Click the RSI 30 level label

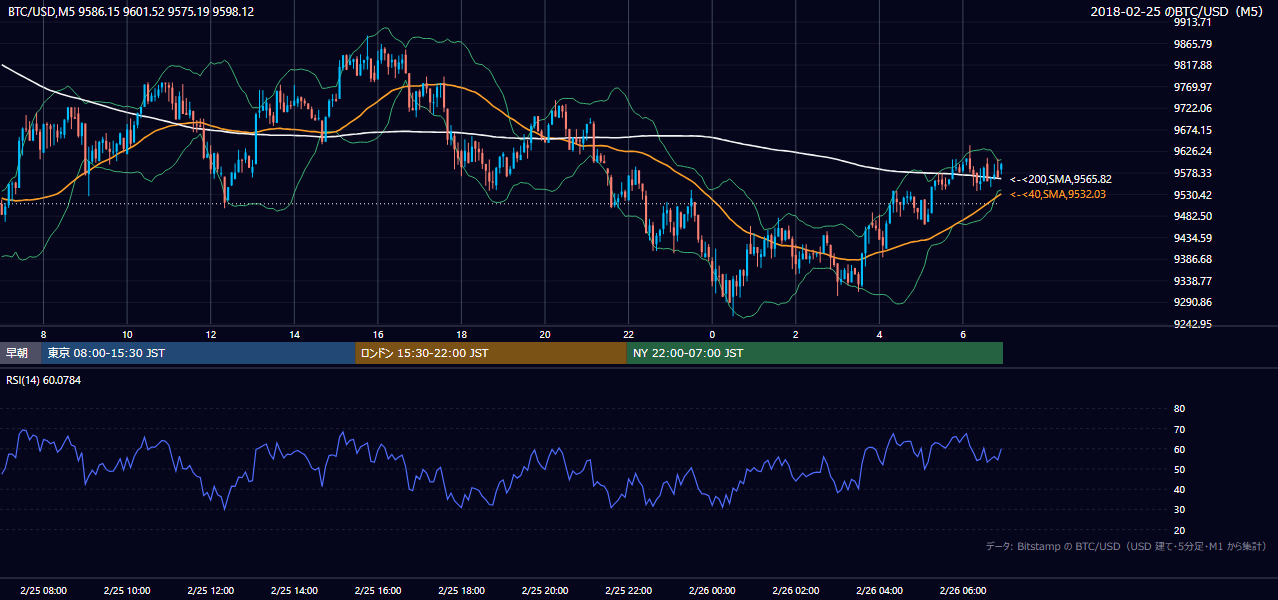coord(1179,510)
